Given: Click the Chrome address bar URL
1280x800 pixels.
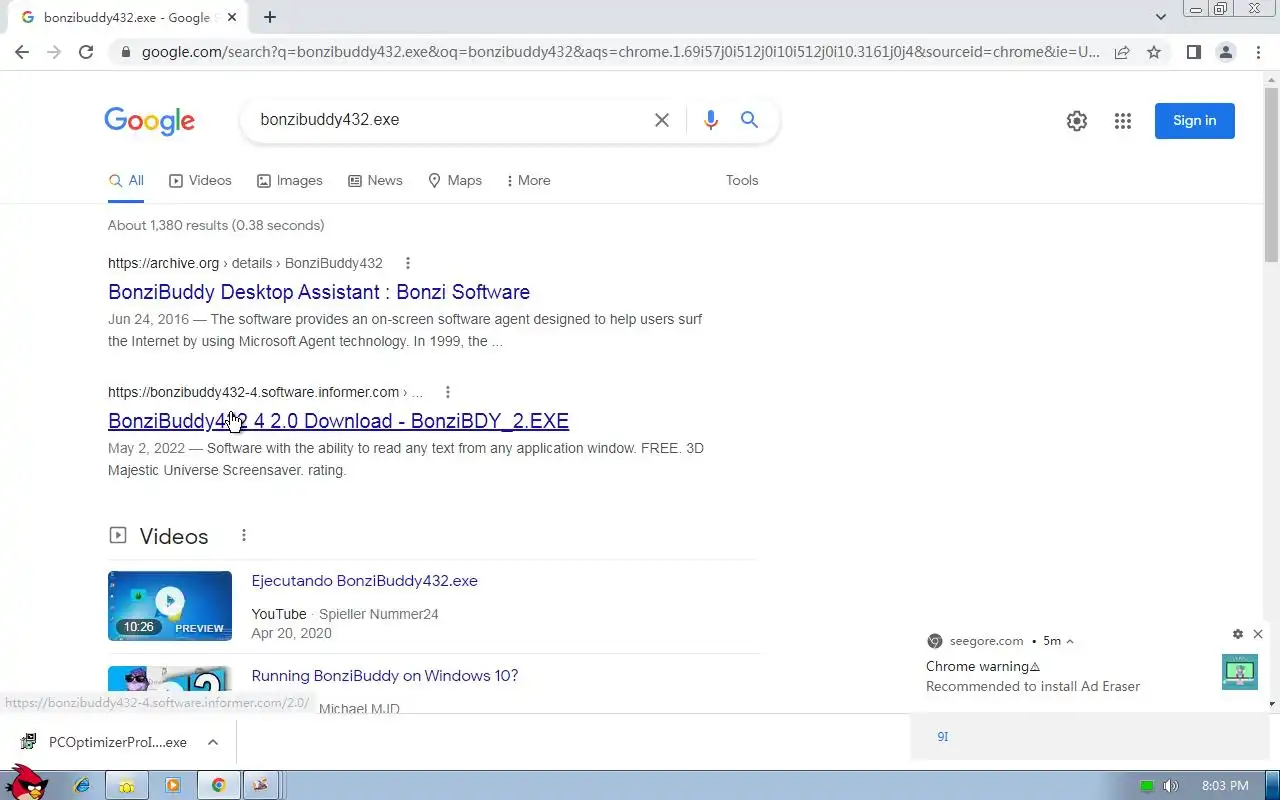Looking at the screenshot, I should (x=620, y=52).
